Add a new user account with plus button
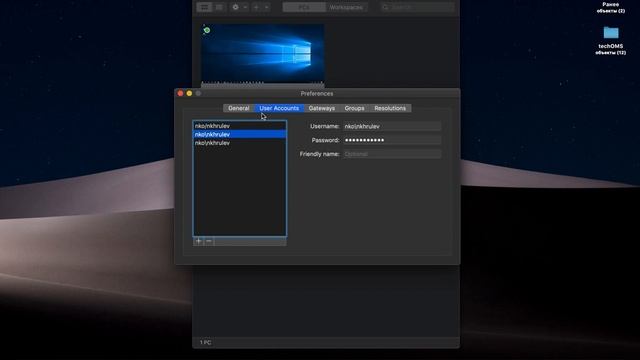This screenshot has height=360, width=640. 198,241
